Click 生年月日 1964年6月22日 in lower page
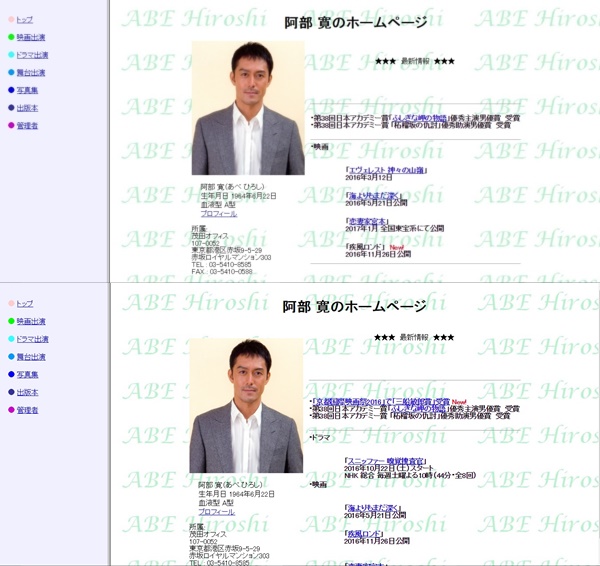 (x=236, y=494)
